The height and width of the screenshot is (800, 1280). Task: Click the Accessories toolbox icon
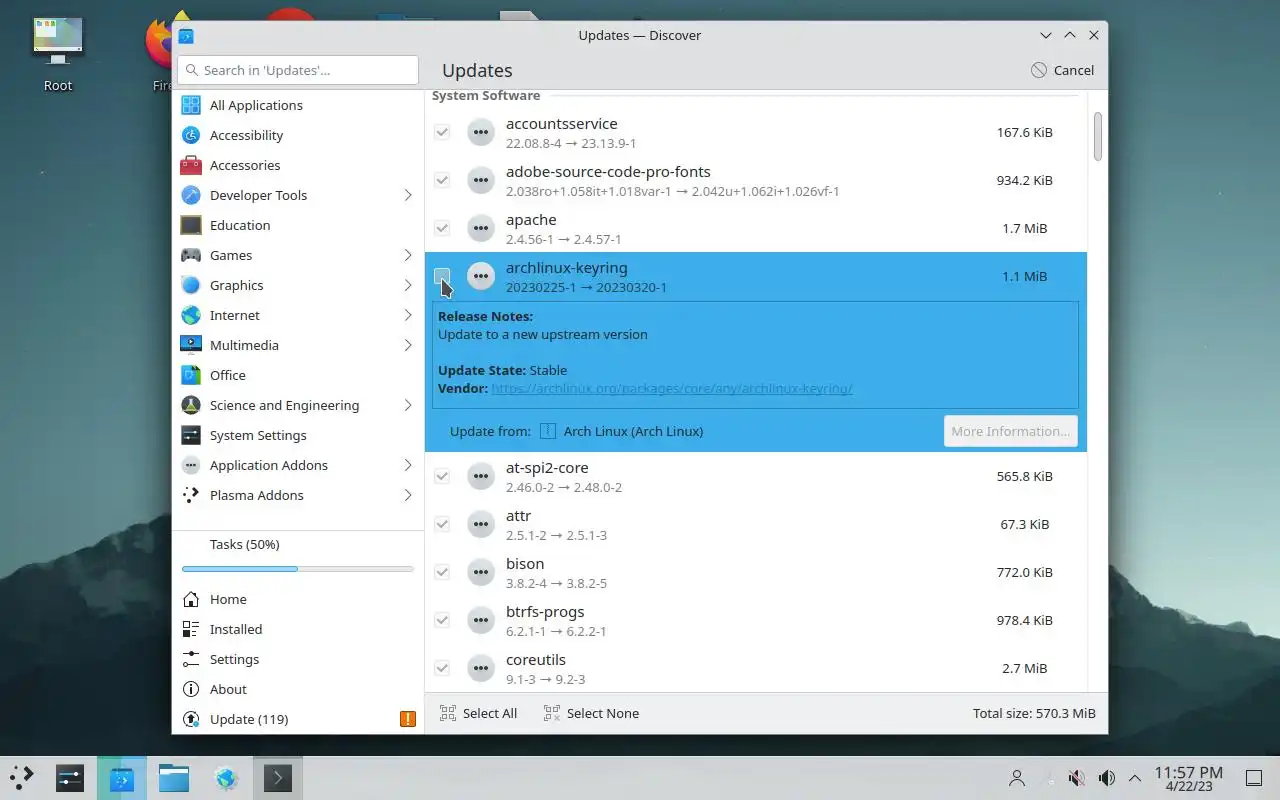[x=191, y=165]
